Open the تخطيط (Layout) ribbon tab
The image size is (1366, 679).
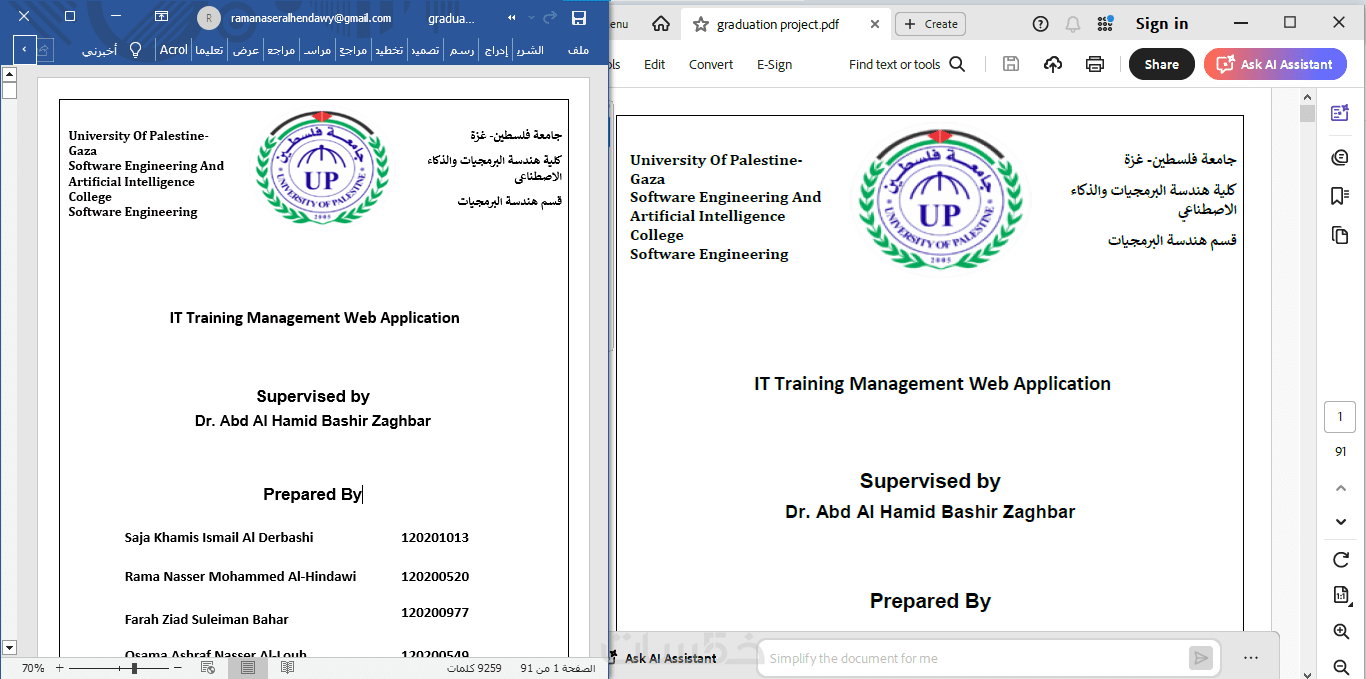coord(389,50)
